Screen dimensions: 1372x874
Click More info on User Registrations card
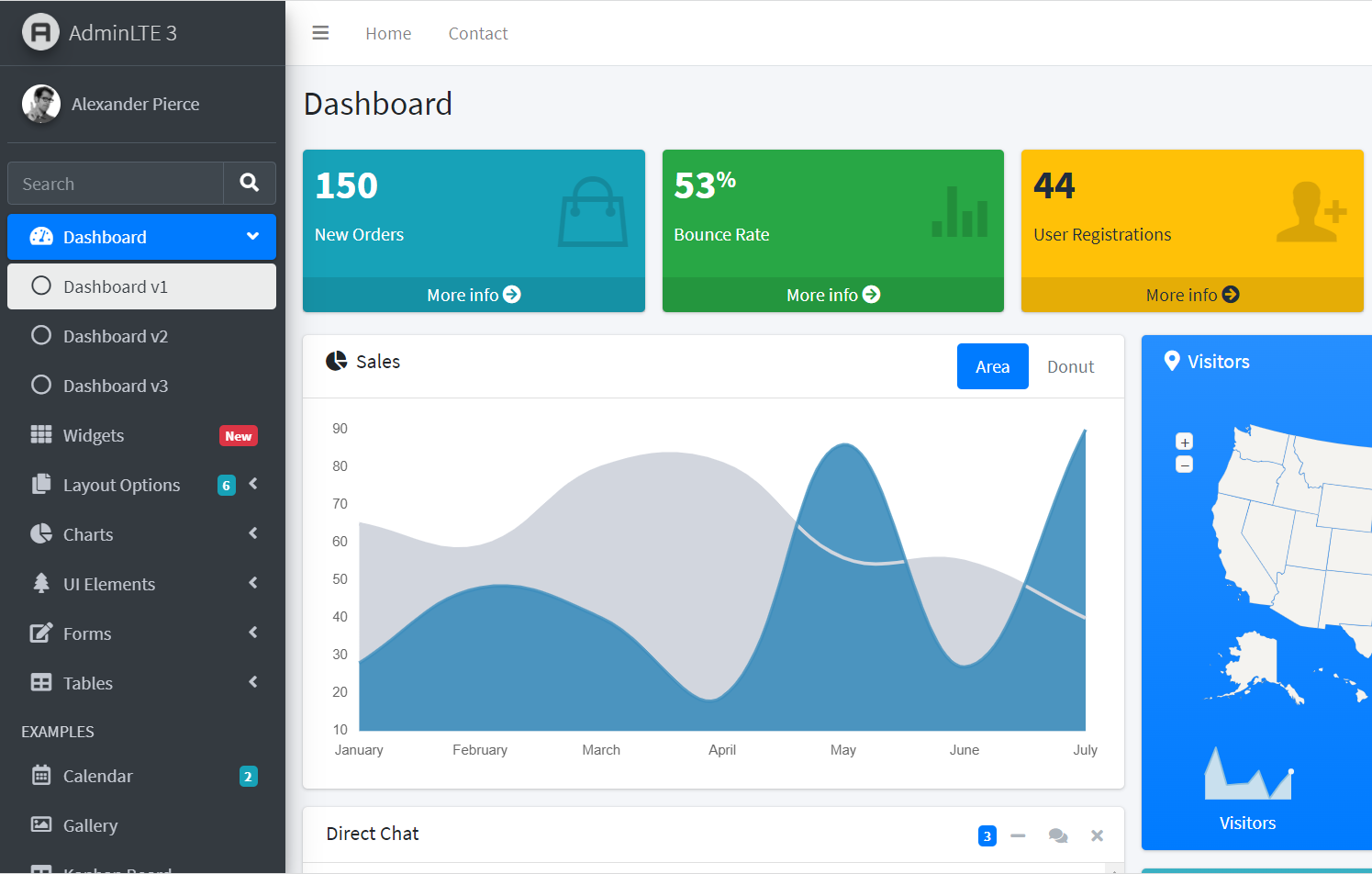pyautogui.click(x=1192, y=295)
